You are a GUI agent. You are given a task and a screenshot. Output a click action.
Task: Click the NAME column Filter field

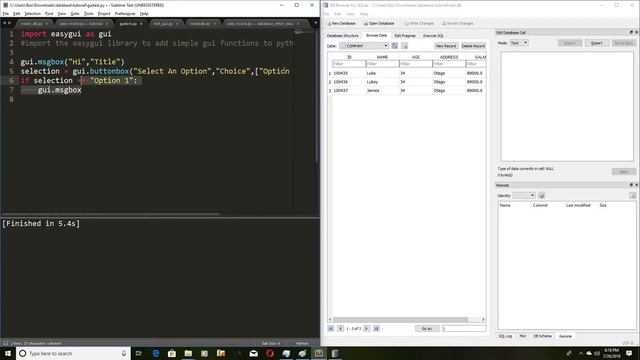click(x=382, y=64)
